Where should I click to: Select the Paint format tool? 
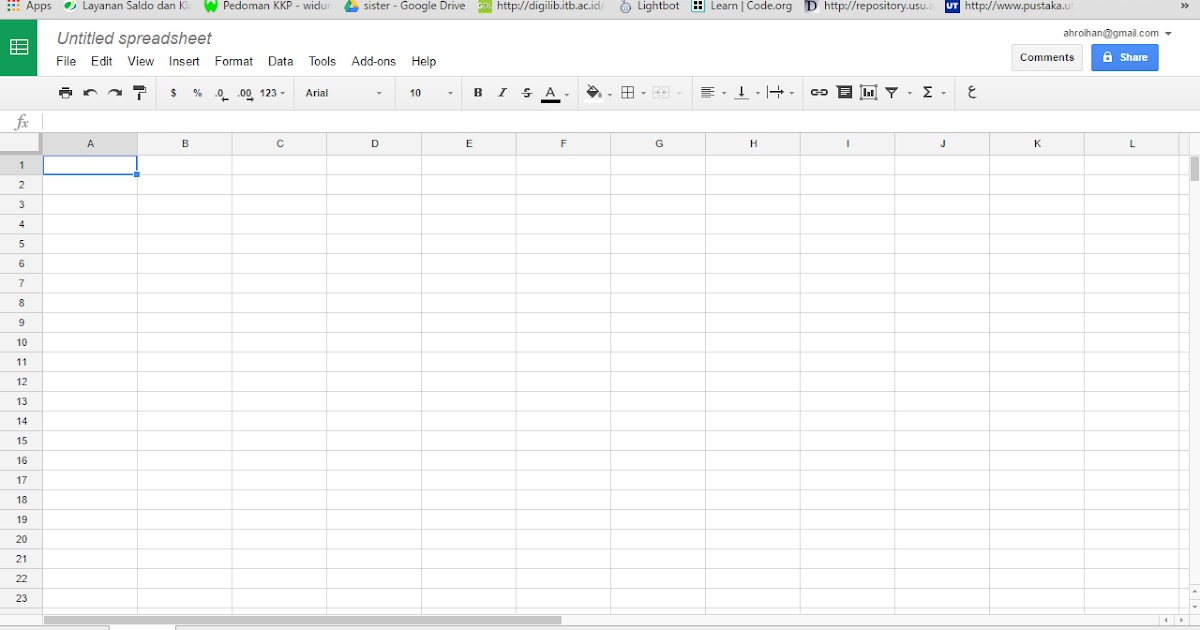[139, 92]
